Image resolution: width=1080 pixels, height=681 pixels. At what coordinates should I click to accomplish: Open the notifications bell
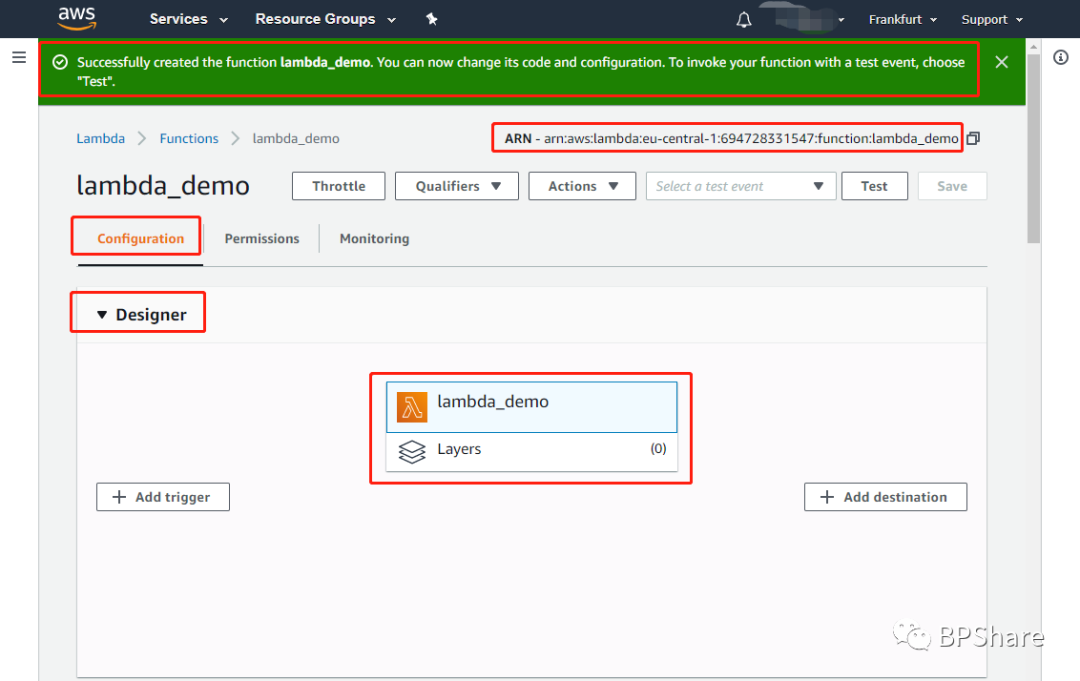pos(744,20)
